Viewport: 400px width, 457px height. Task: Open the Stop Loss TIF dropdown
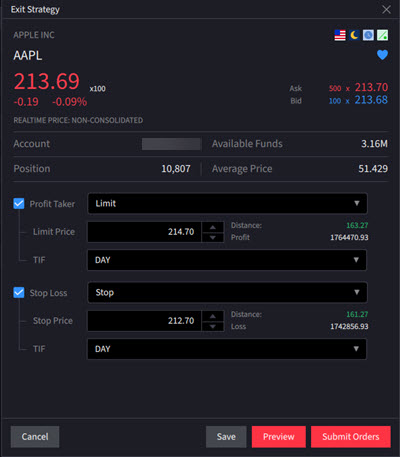click(227, 349)
